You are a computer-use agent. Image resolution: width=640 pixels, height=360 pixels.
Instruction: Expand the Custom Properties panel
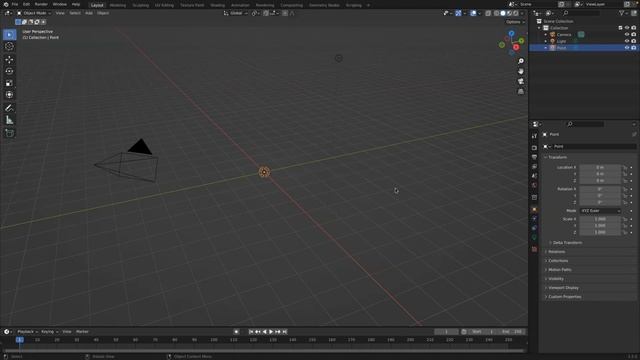(x=564, y=297)
